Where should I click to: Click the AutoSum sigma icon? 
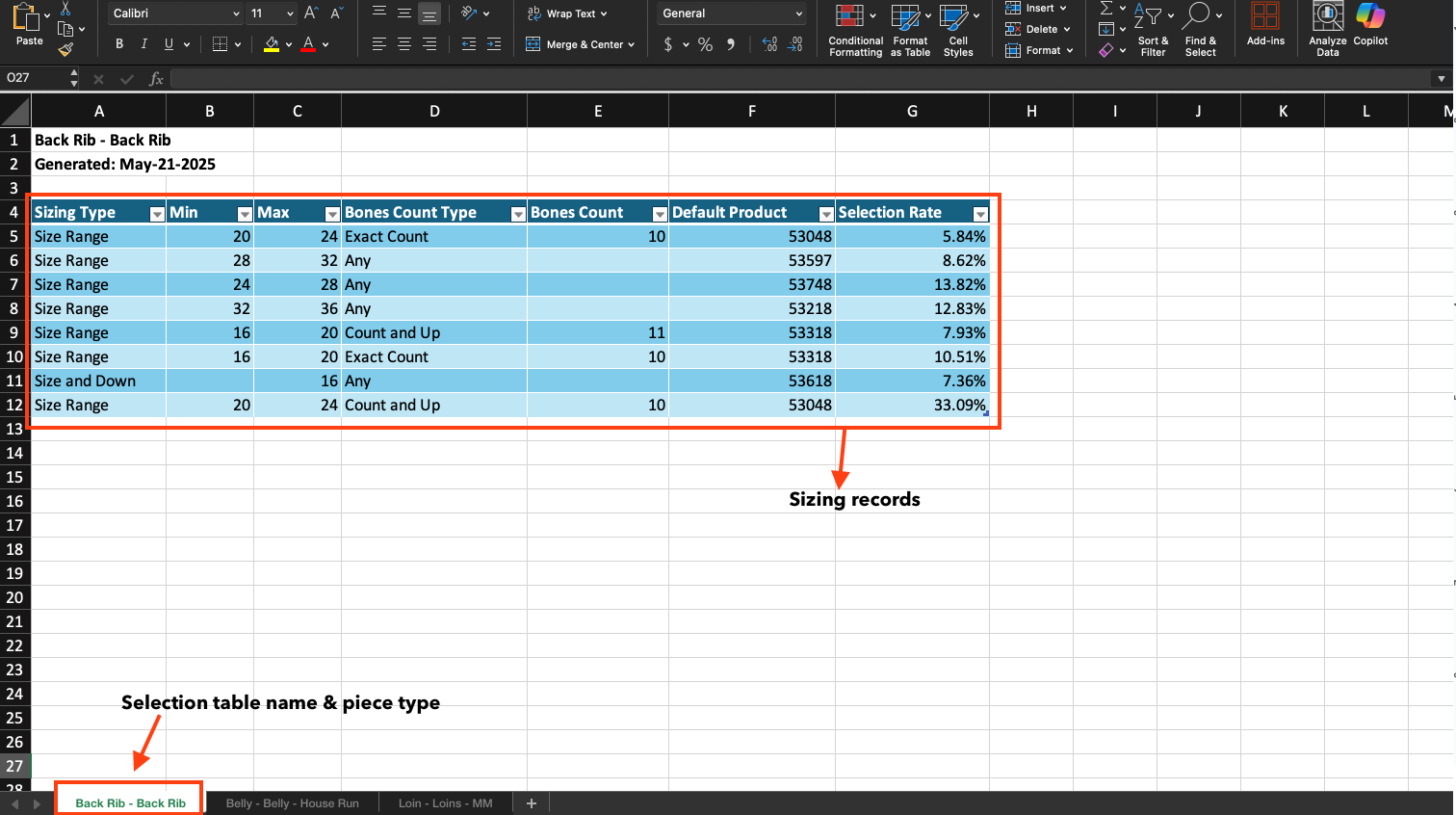(x=1106, y=9)
